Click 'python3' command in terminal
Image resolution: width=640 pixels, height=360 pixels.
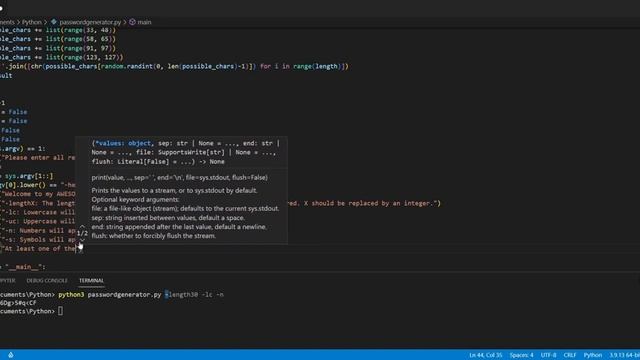tap(71, 294)
